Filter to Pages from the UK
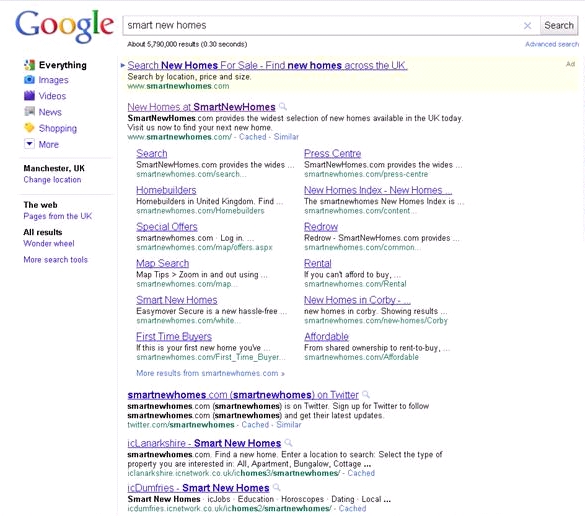The image size is (585, 516). coord(57,216)
